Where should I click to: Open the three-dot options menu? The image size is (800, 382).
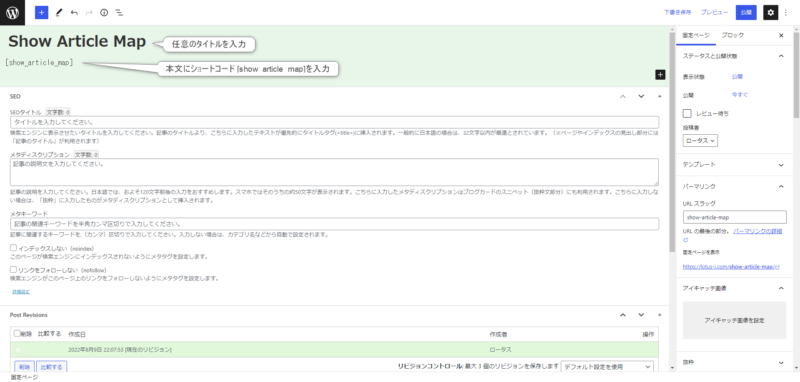click(x=786, y=12)
